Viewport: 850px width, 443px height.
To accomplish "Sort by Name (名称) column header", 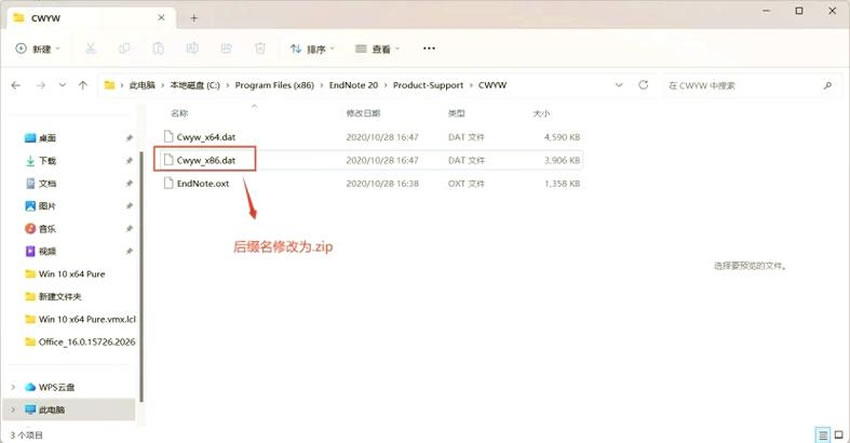I will [179, 113].
